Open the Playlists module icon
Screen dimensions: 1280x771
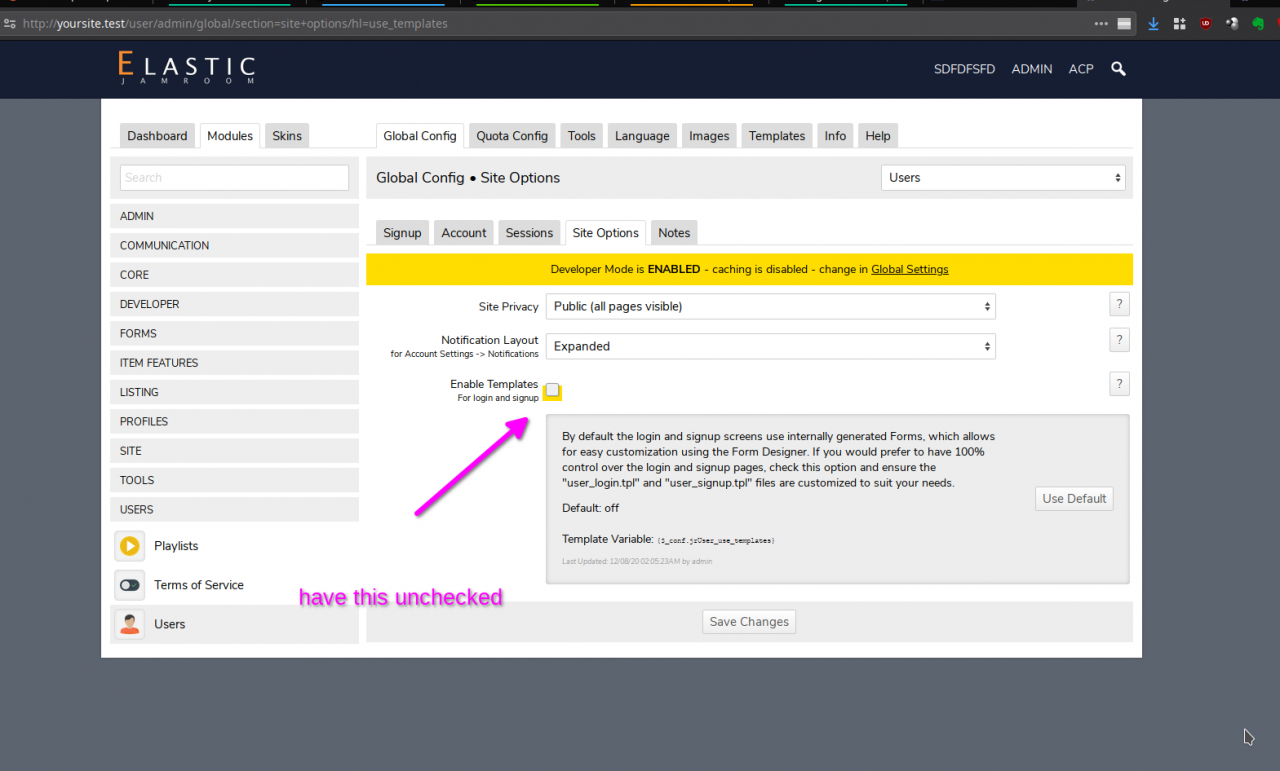point(130,546)
